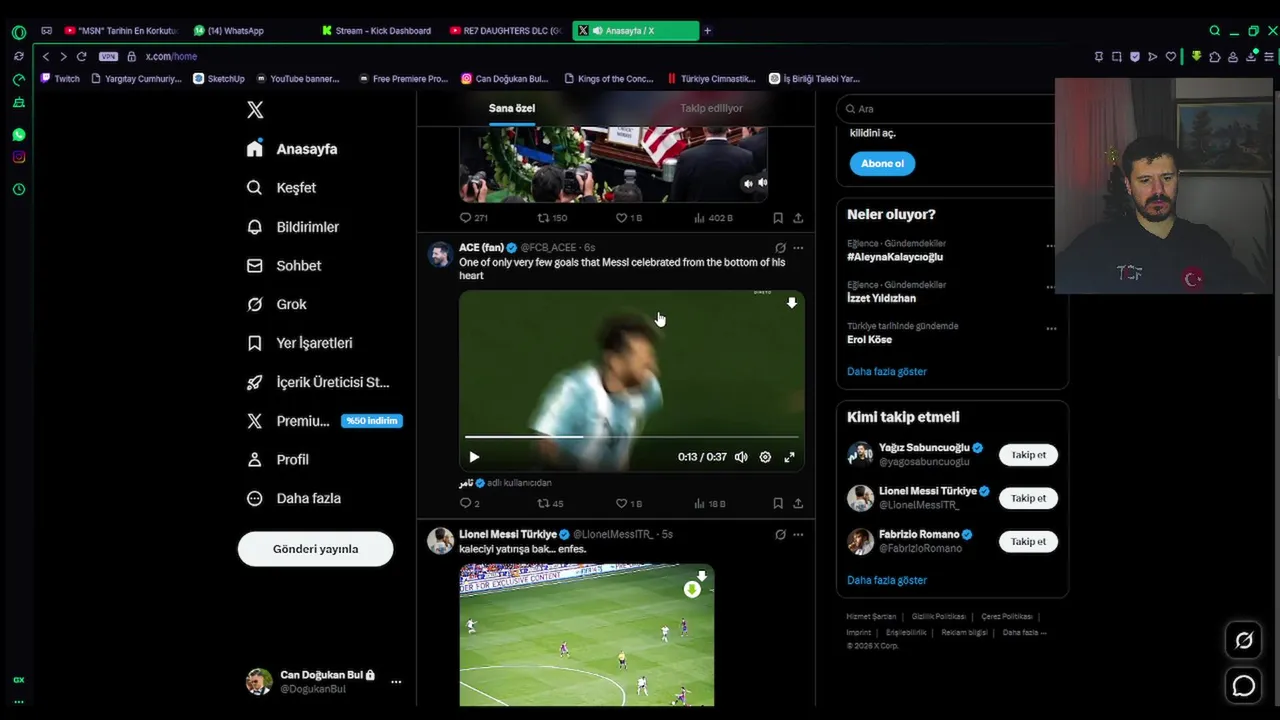The width and height of the screenshot is (1280, 720).
Task: Reply to the post with 271 comments
Action: coord(473,218)
